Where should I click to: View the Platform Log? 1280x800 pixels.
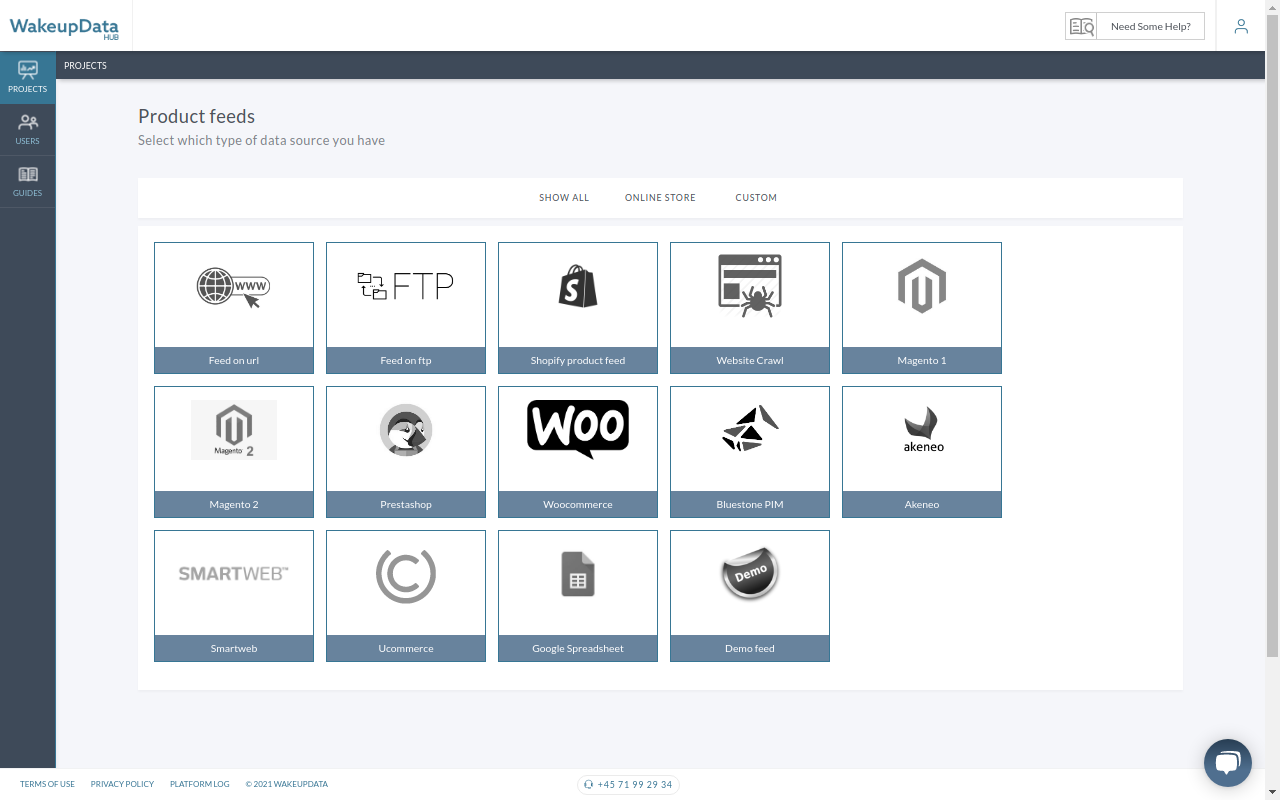[199, 784]
